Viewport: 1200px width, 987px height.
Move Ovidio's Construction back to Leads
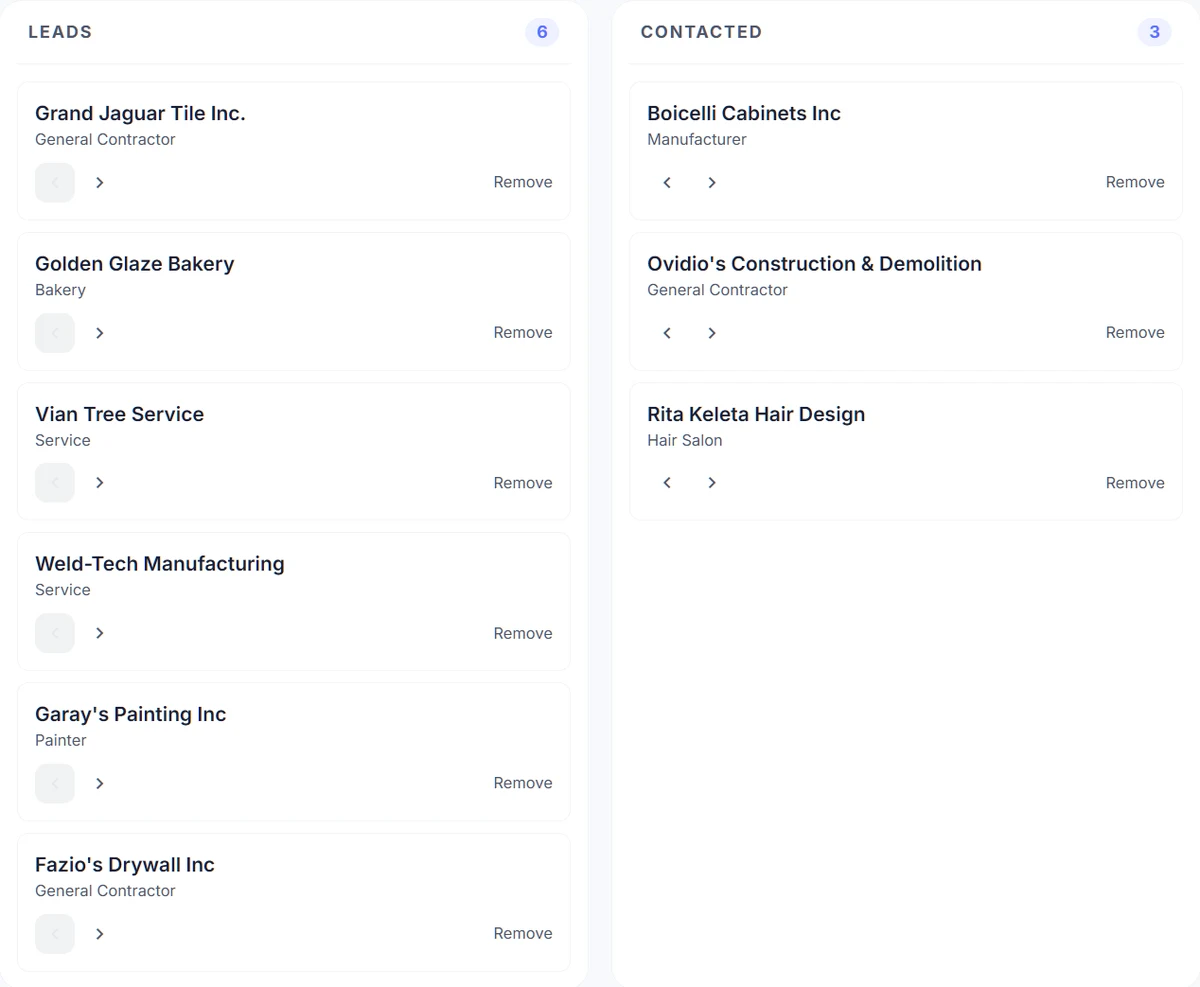click(x=667, y=333)
